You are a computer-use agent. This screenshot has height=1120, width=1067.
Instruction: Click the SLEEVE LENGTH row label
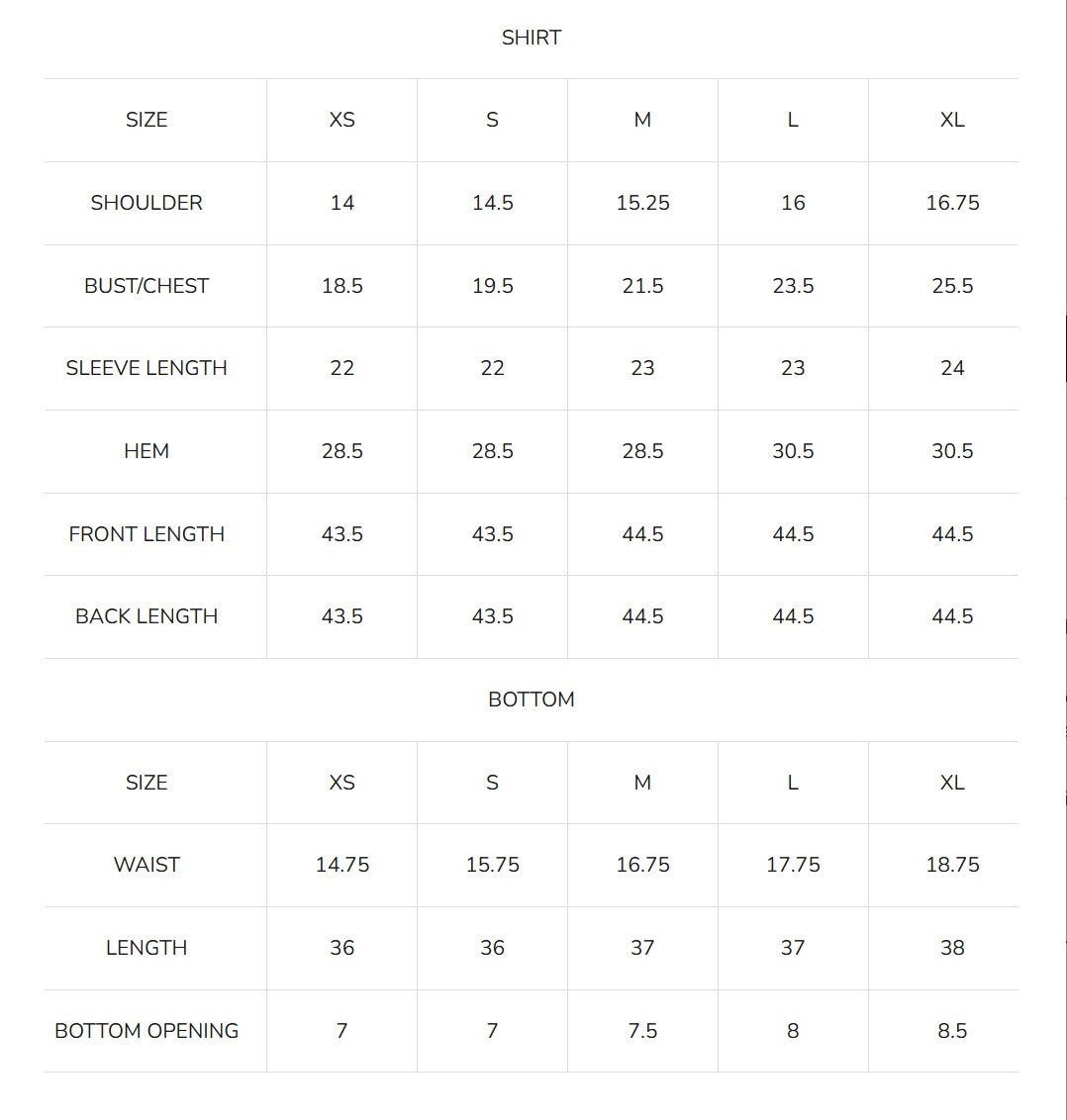point(146,368)
